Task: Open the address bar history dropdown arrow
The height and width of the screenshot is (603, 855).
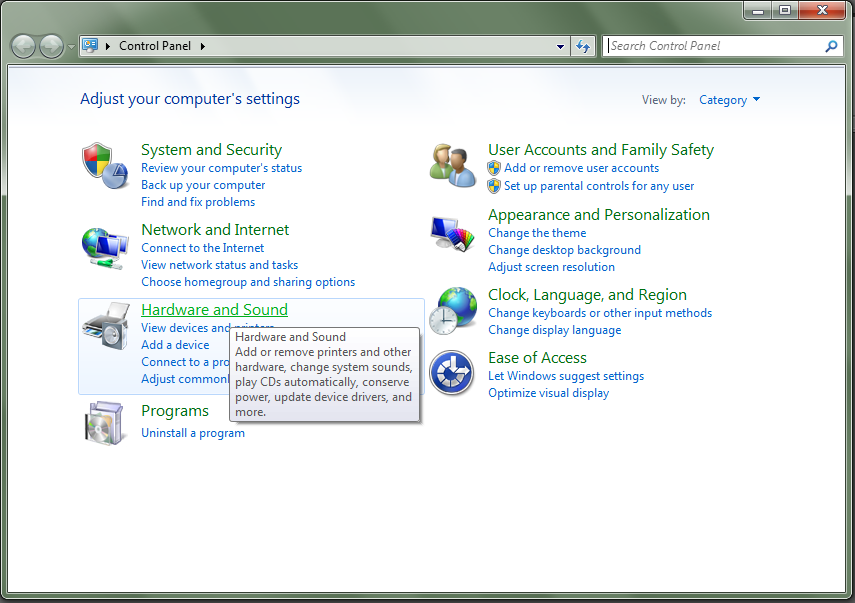Action: click(559, 46)
